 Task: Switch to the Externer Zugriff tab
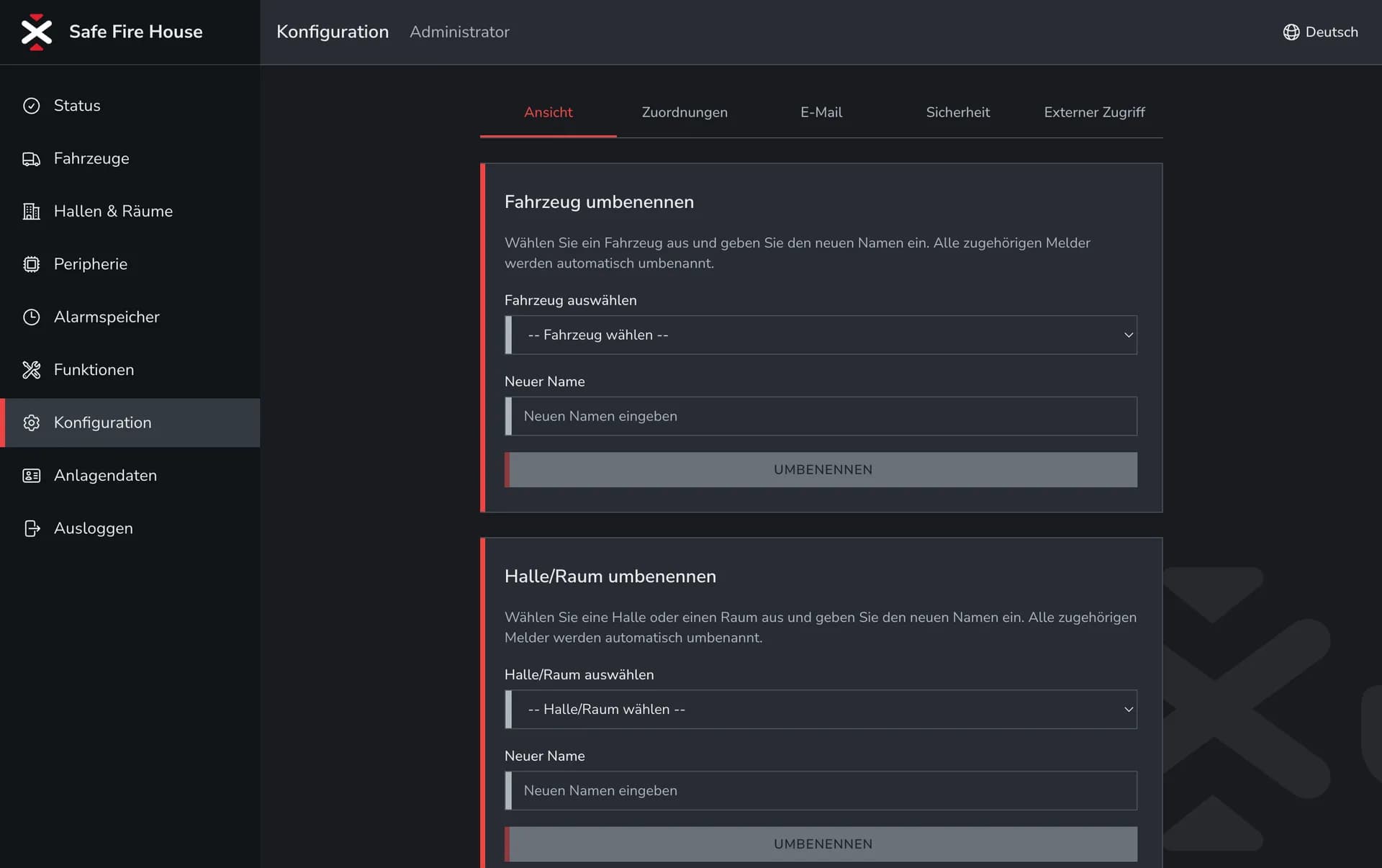coord(1093,112)
